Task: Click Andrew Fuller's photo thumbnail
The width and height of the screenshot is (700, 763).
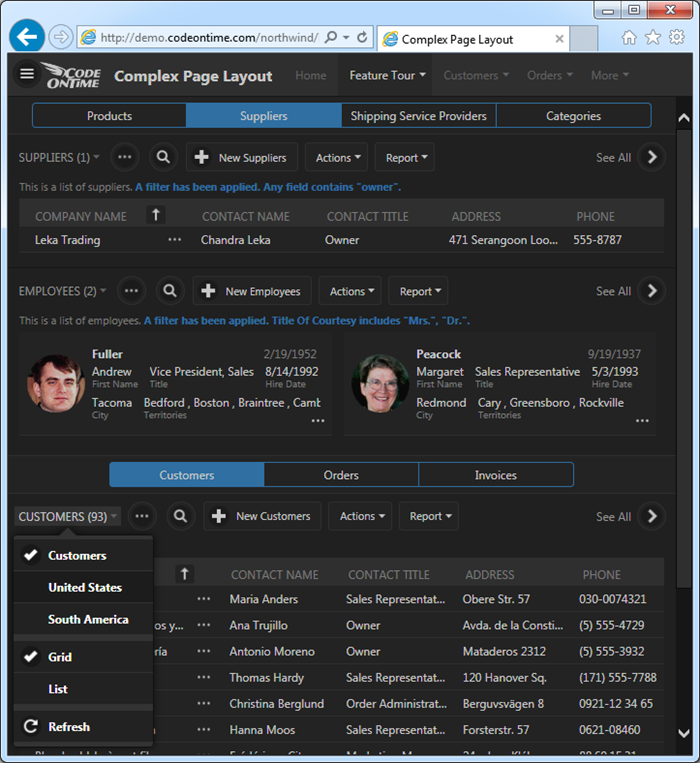Action: click(x=55, y=383)
